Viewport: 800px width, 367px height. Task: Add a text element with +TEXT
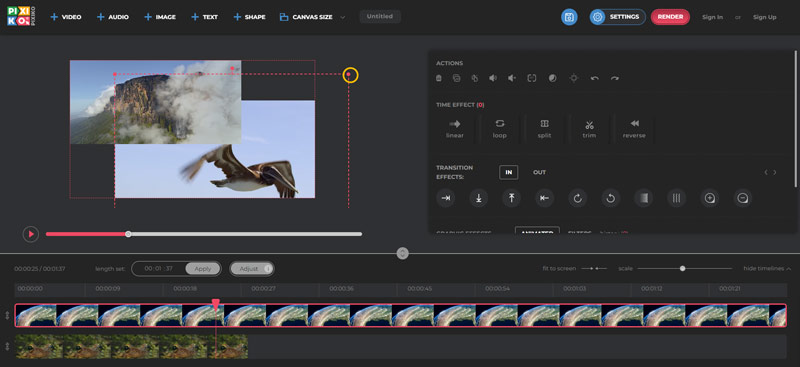[204, 17]
